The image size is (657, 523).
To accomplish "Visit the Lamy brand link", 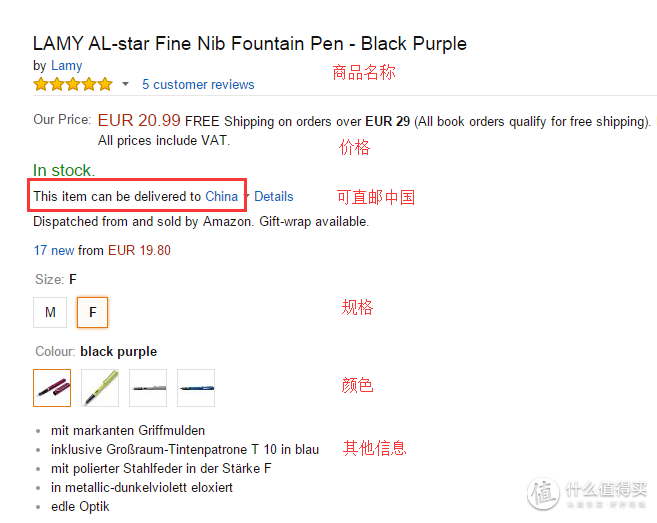I will pyautogui.click(x=67, y=66).
